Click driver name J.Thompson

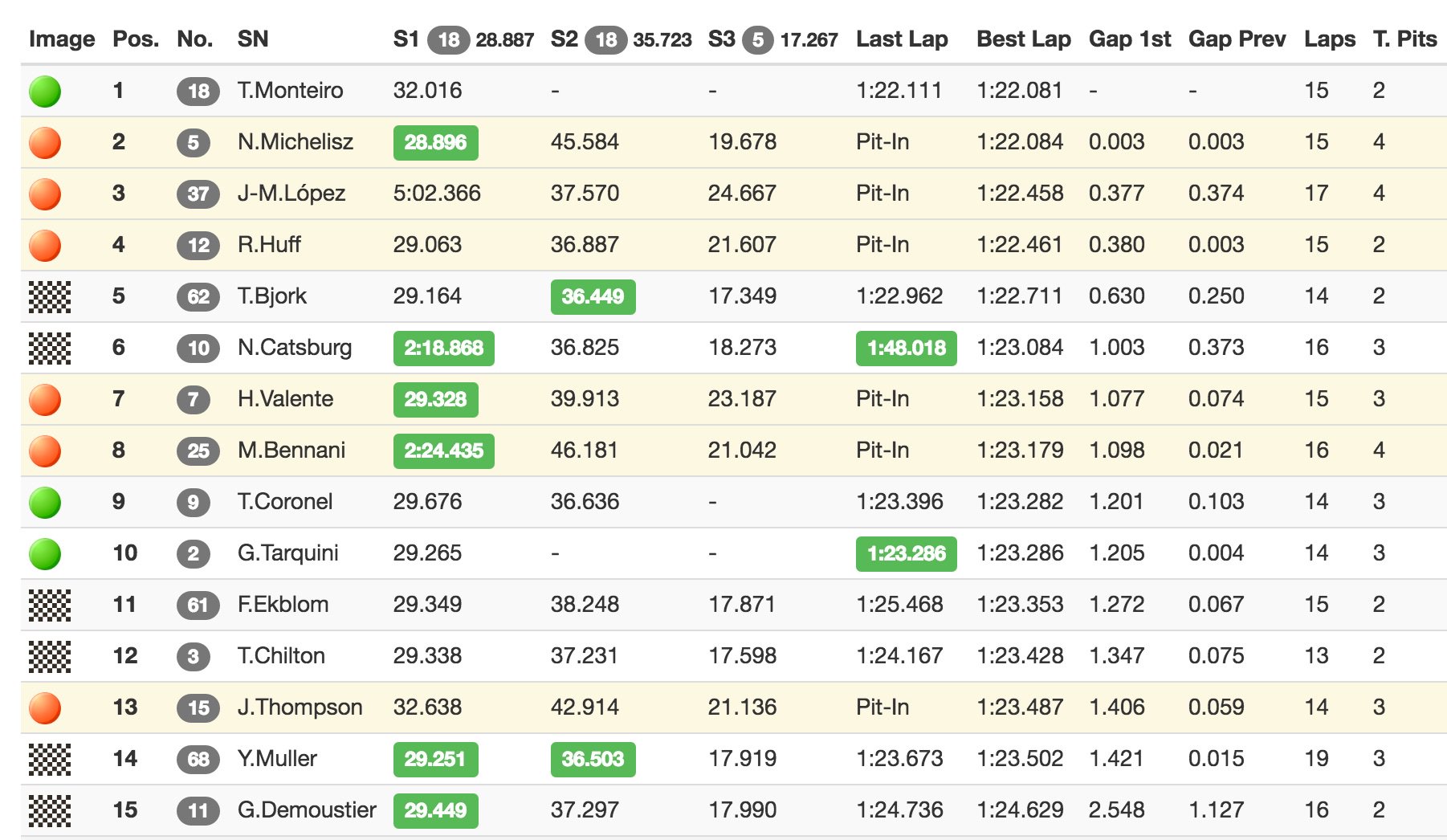pos(300,707)
